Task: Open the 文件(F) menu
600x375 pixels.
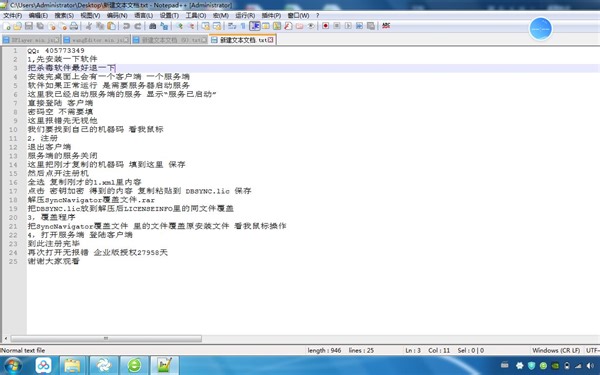Action: (x=12, y=15)
